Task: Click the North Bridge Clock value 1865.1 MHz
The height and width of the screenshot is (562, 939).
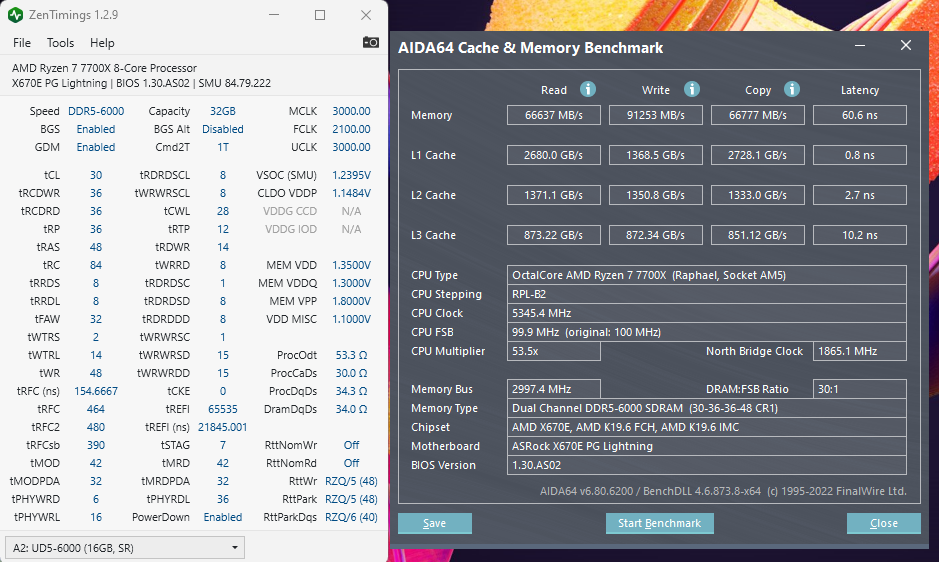Action: coord(859,351)
